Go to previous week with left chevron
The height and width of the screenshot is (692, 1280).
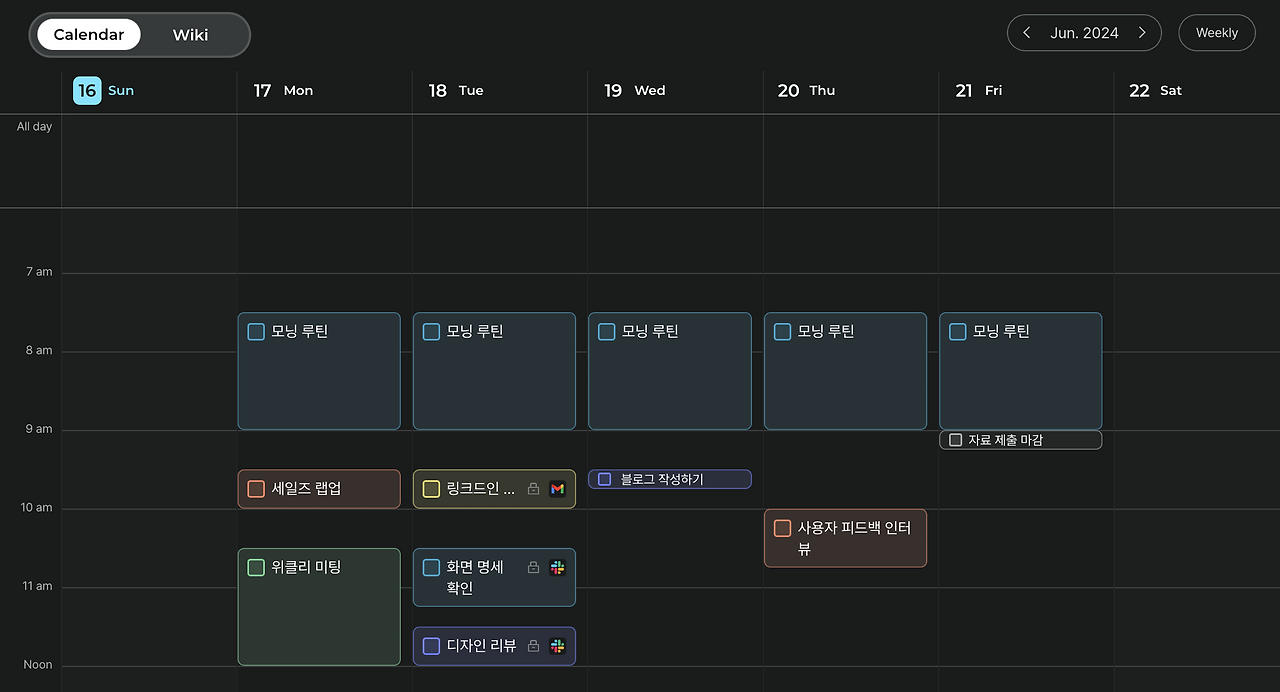[x=1027, y=33]
